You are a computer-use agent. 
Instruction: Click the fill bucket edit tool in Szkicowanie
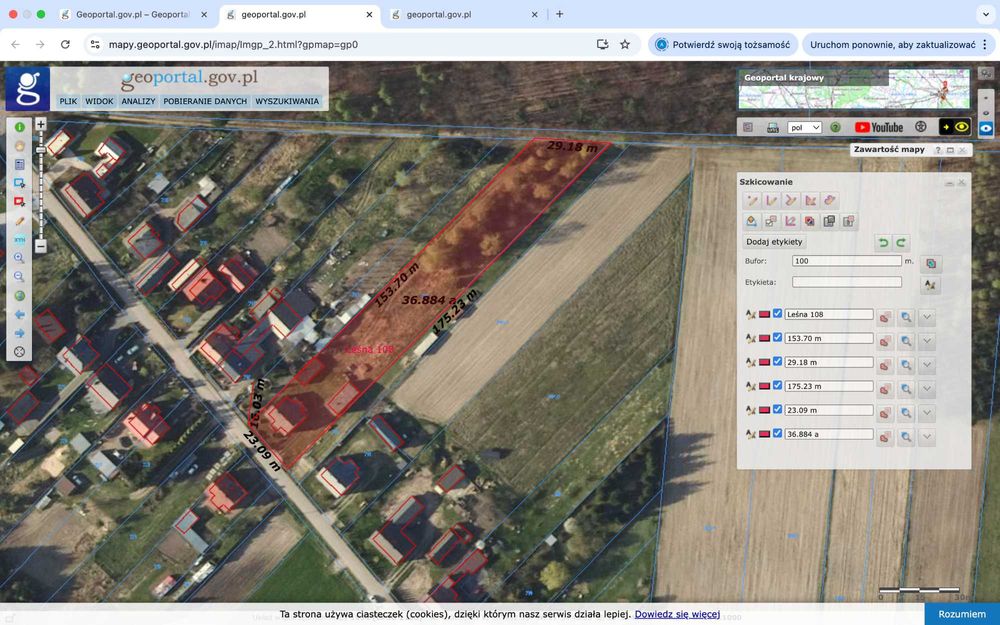752,221
